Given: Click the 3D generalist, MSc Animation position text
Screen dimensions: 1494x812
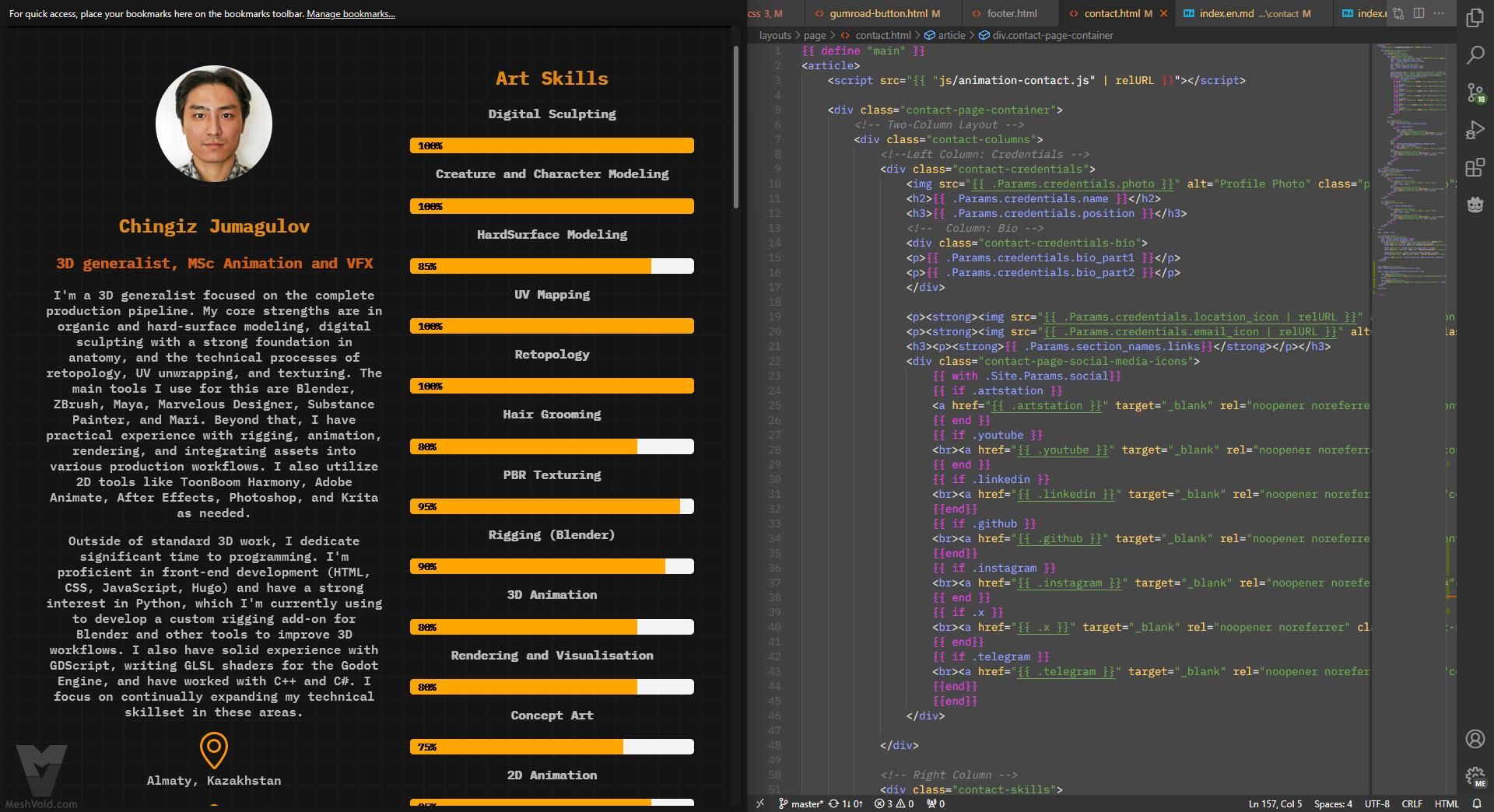Looking at the screenshot, I should (x=214, y=264).
